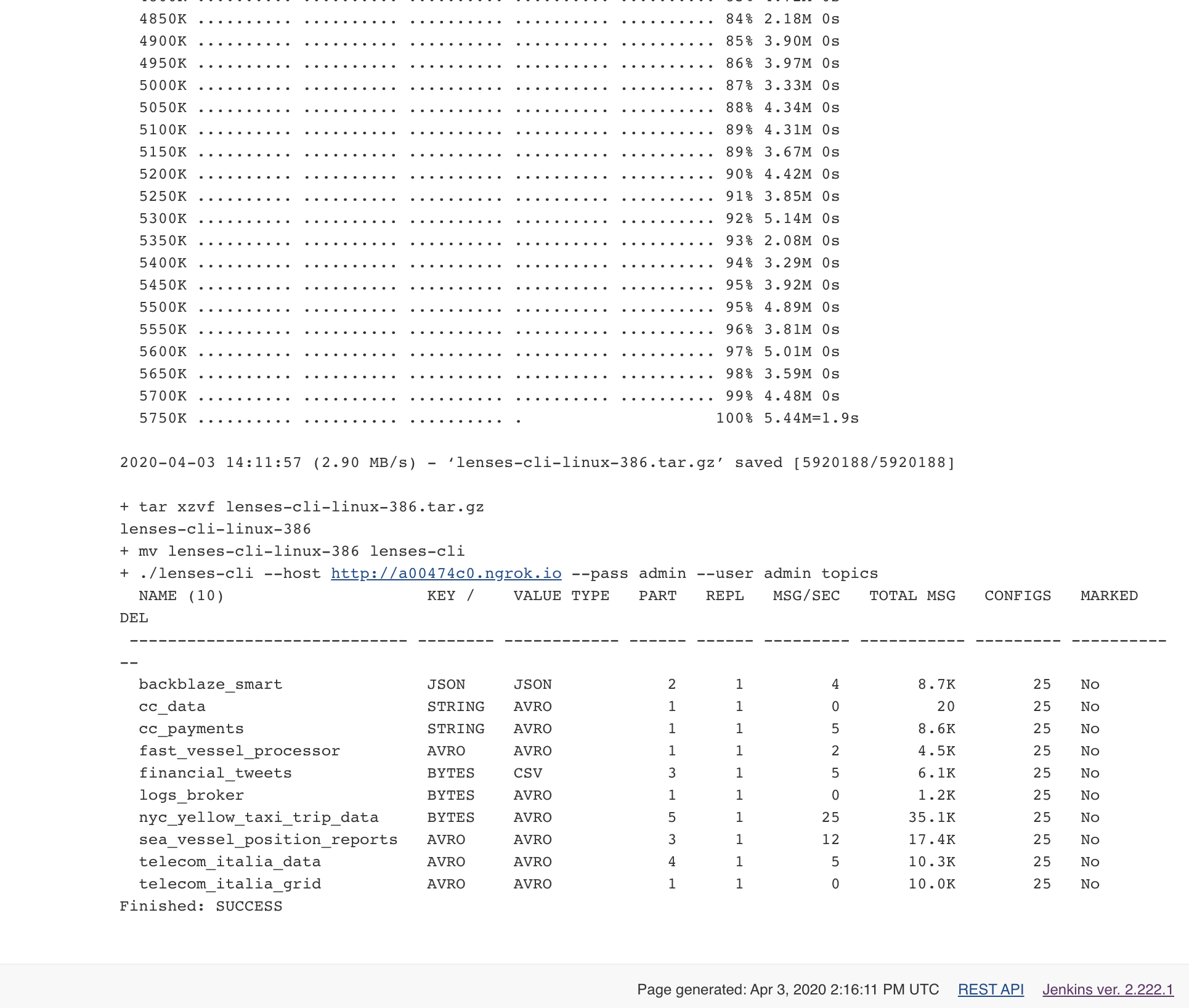Click the 'financial_tweets' topic name

(215, 773)
